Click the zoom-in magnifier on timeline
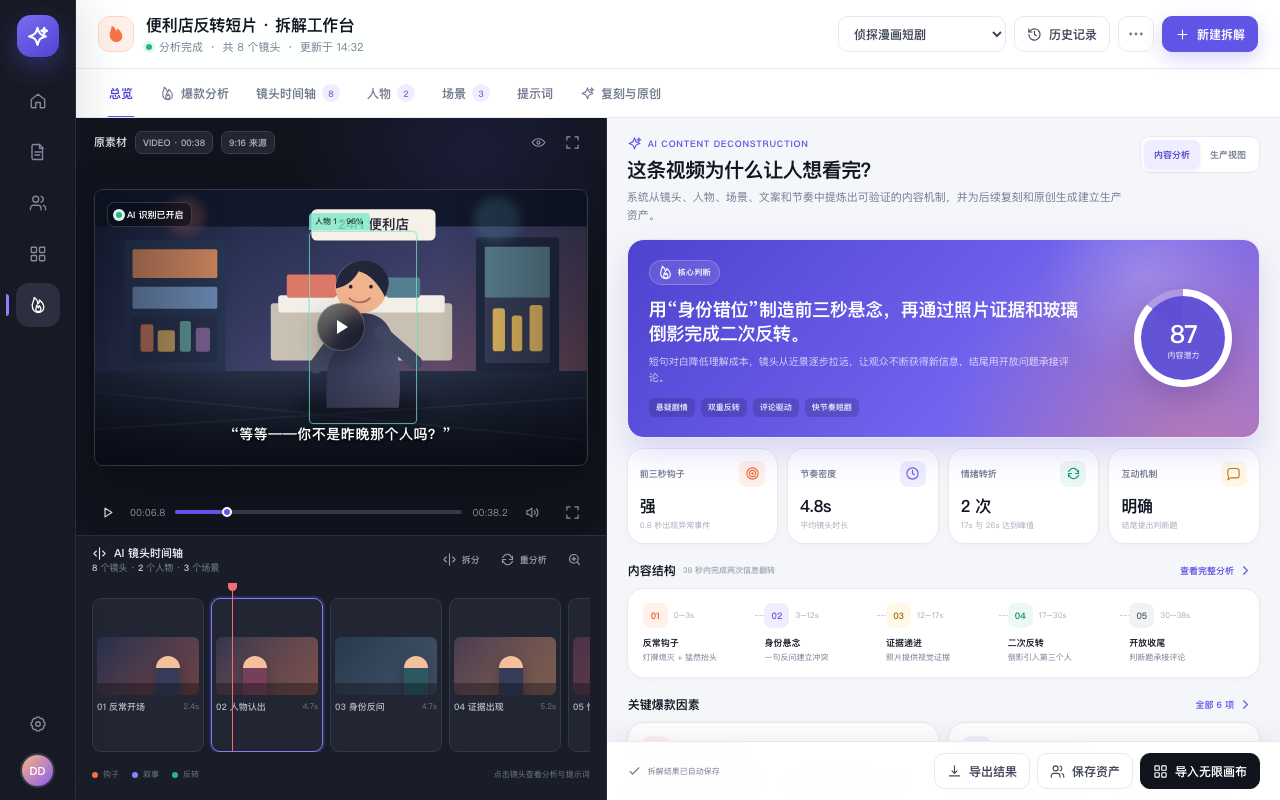Screen dimensions: 1280x800 (x=574, y=560)
